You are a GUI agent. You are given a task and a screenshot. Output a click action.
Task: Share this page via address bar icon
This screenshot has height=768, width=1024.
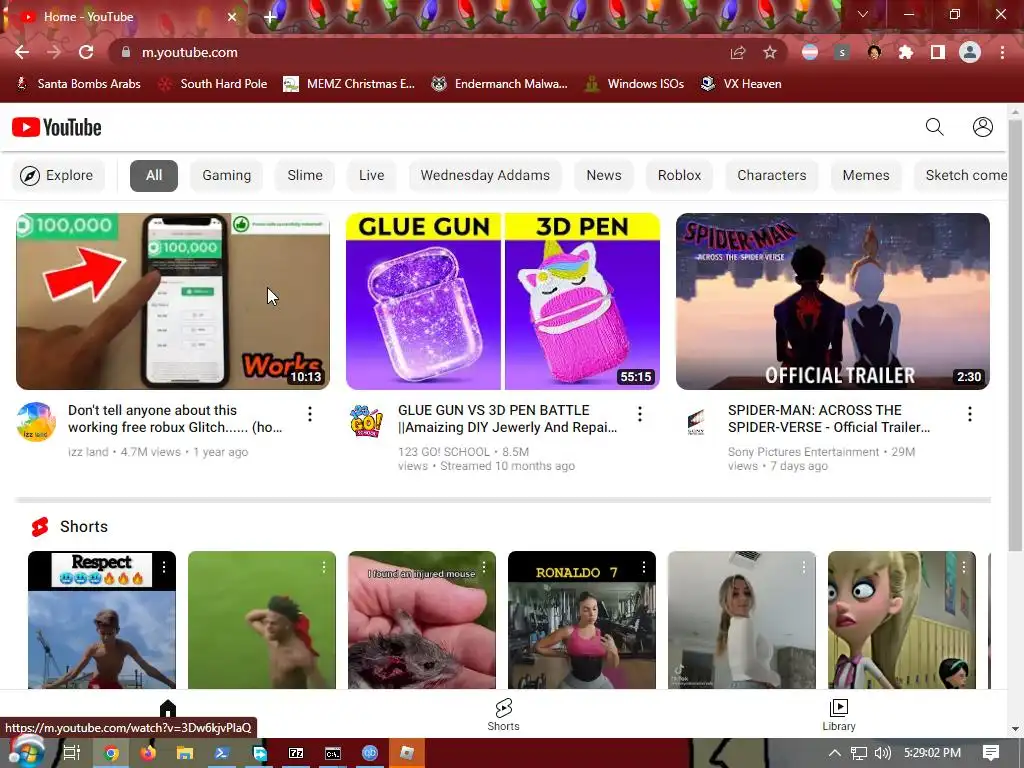738,53
